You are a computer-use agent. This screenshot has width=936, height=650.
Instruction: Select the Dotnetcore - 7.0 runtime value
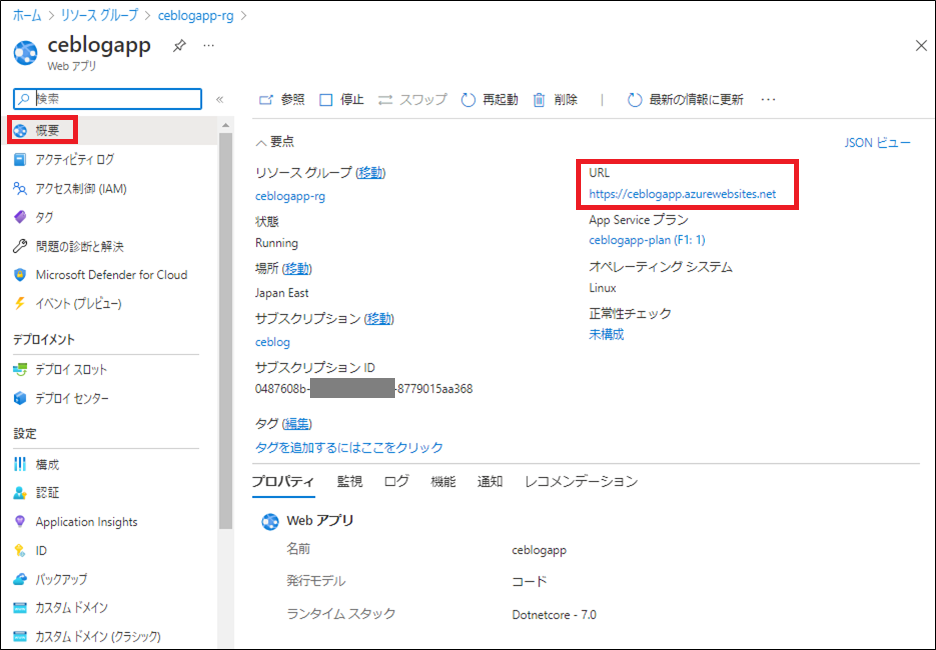(x=554, y=615)
